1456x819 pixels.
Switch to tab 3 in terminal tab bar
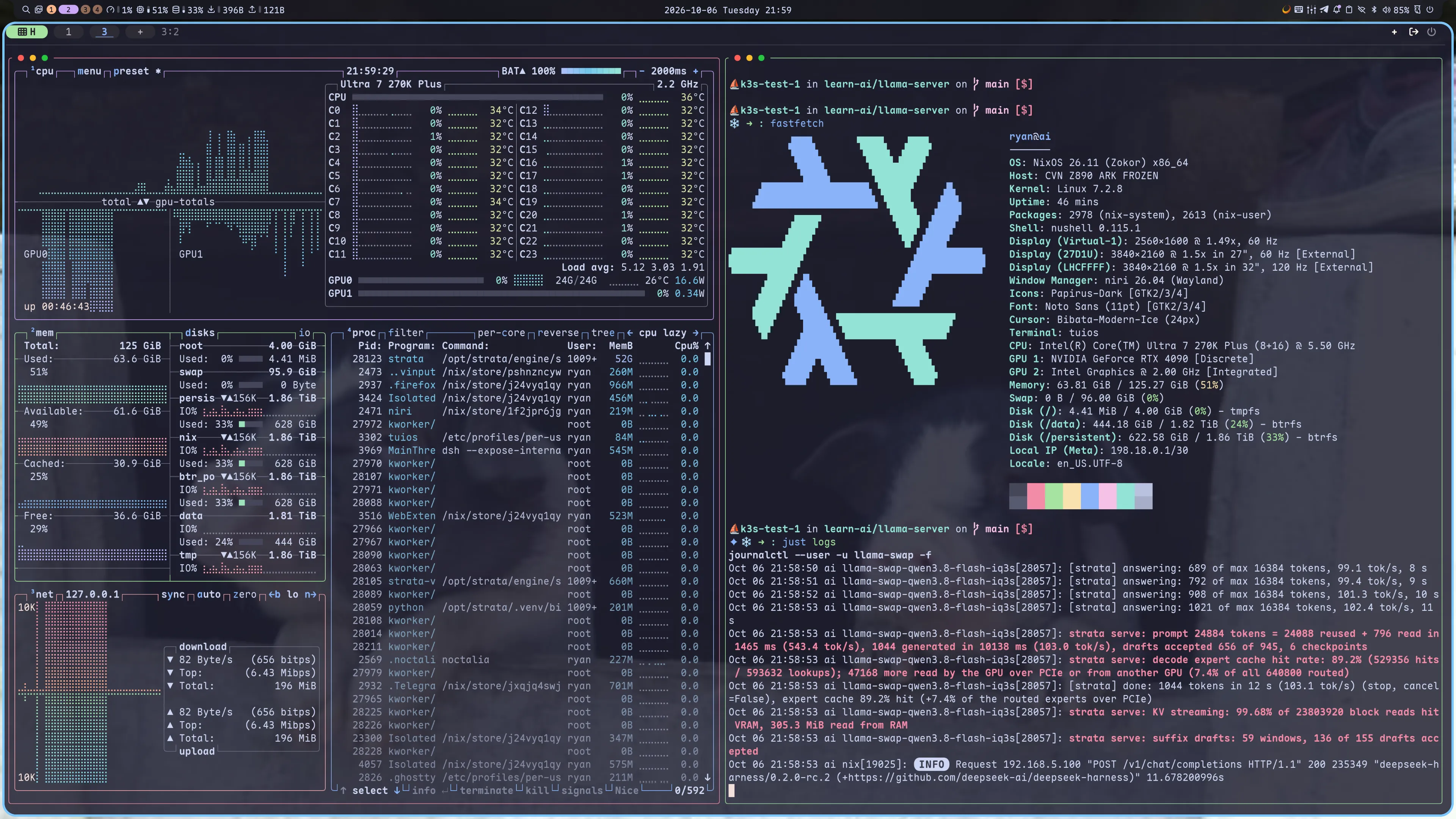pos(104,31)
